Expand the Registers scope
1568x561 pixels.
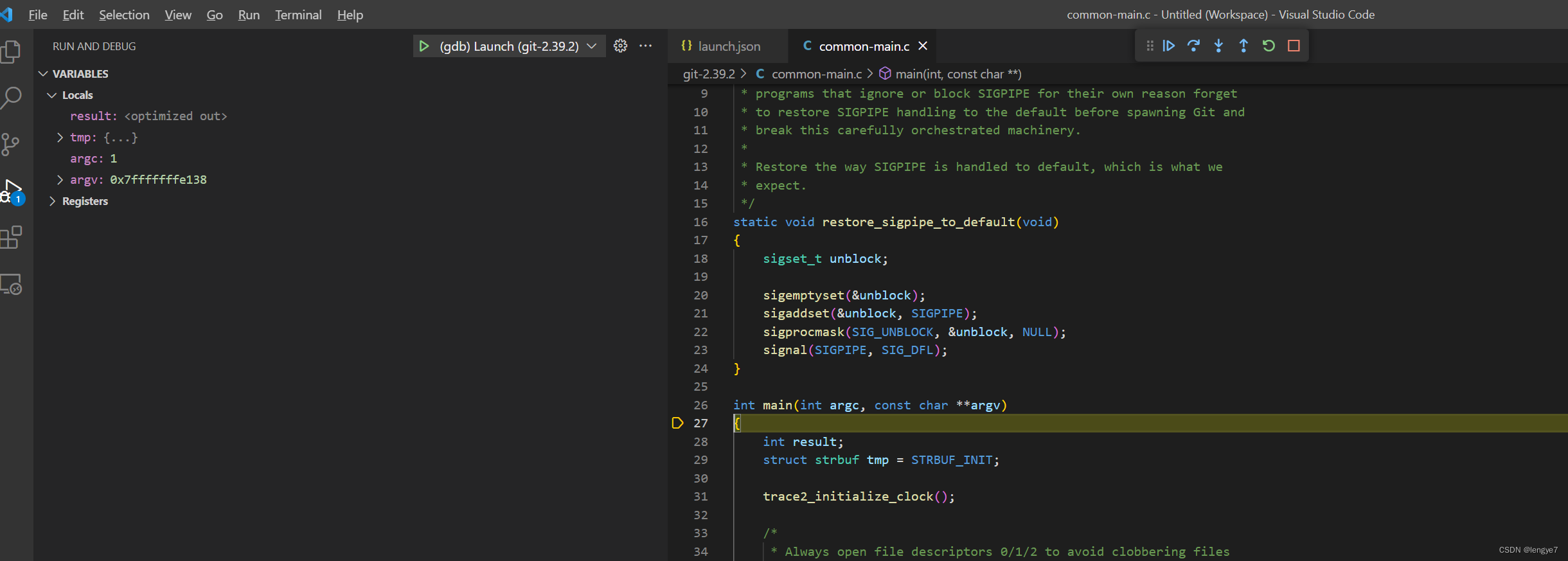pos(52,201)
